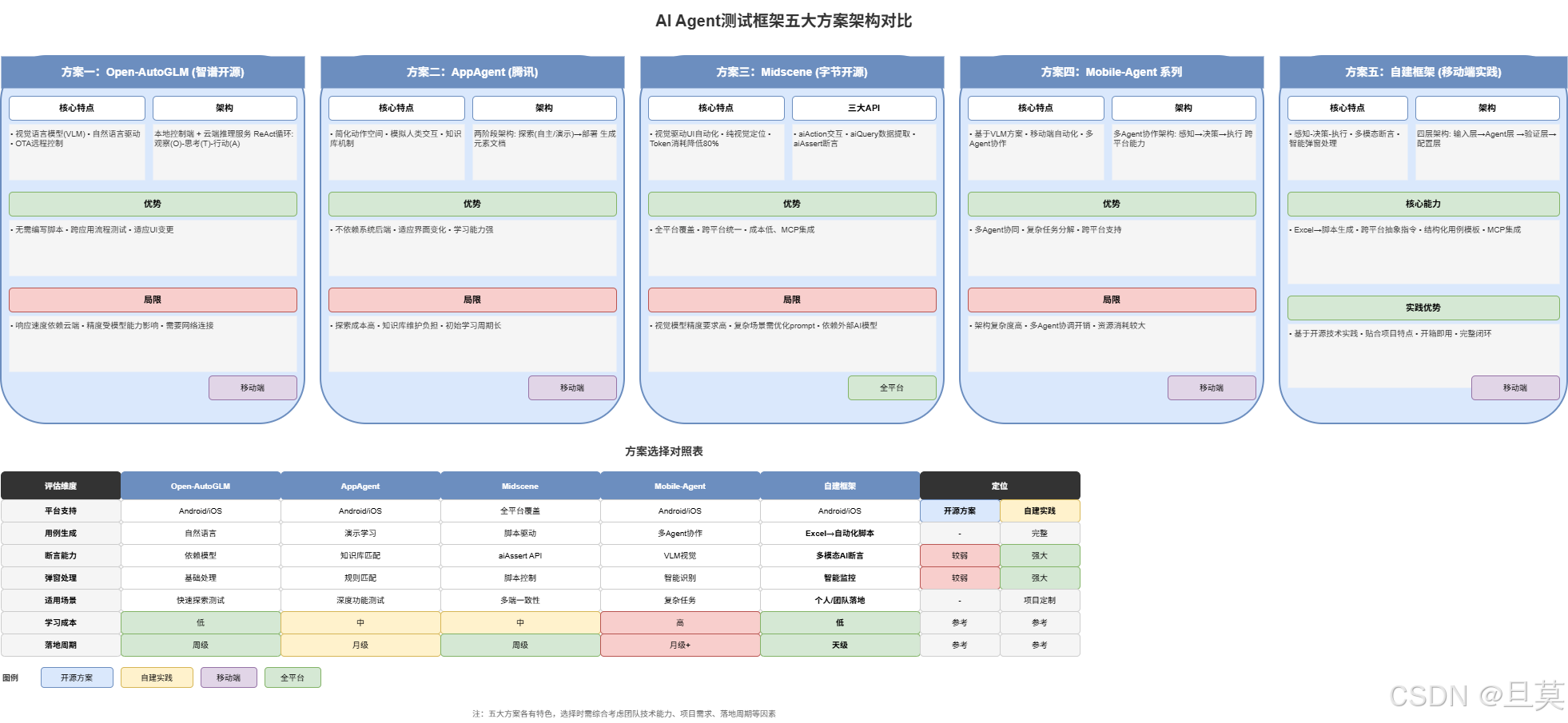
Task: Select the Excel→自动化脚本 table cell
Action: point(840,533)
